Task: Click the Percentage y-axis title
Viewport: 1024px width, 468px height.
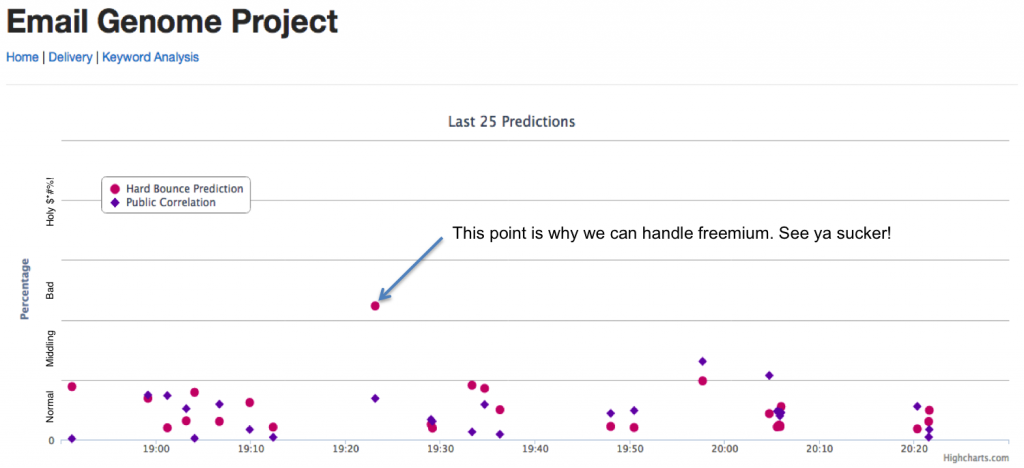Action: click(x=26, y=290)
